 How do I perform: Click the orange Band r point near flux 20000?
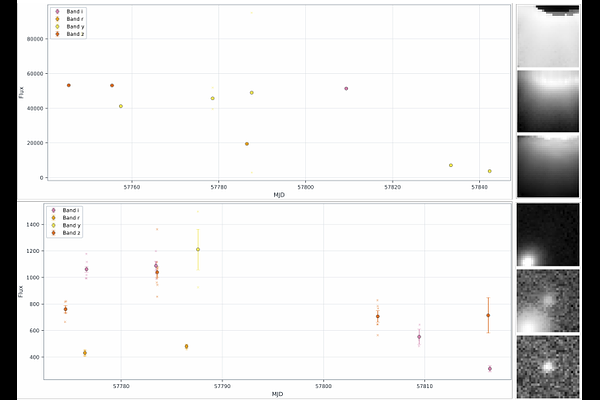247,144
